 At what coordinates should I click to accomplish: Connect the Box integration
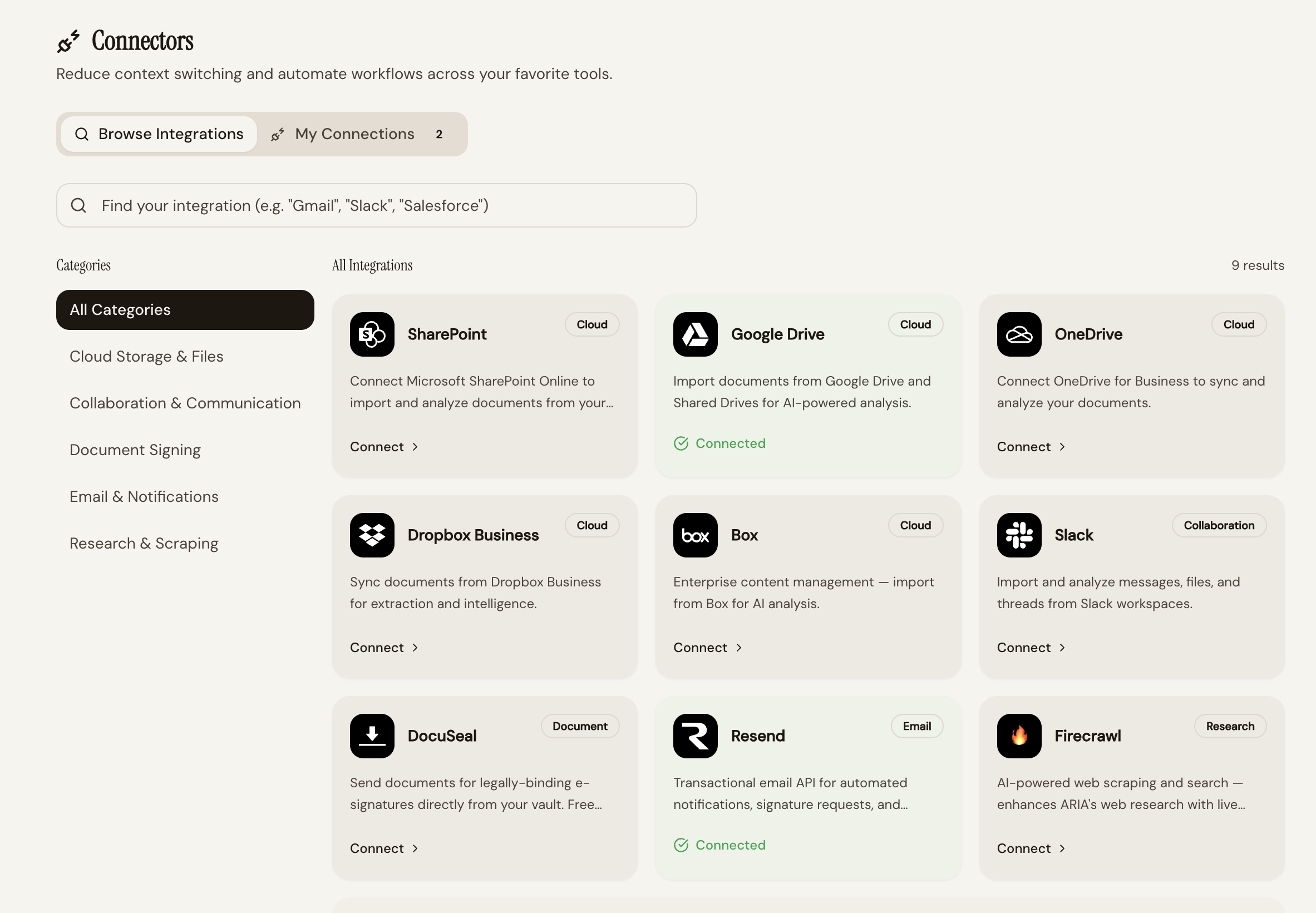tap(707, 648)
